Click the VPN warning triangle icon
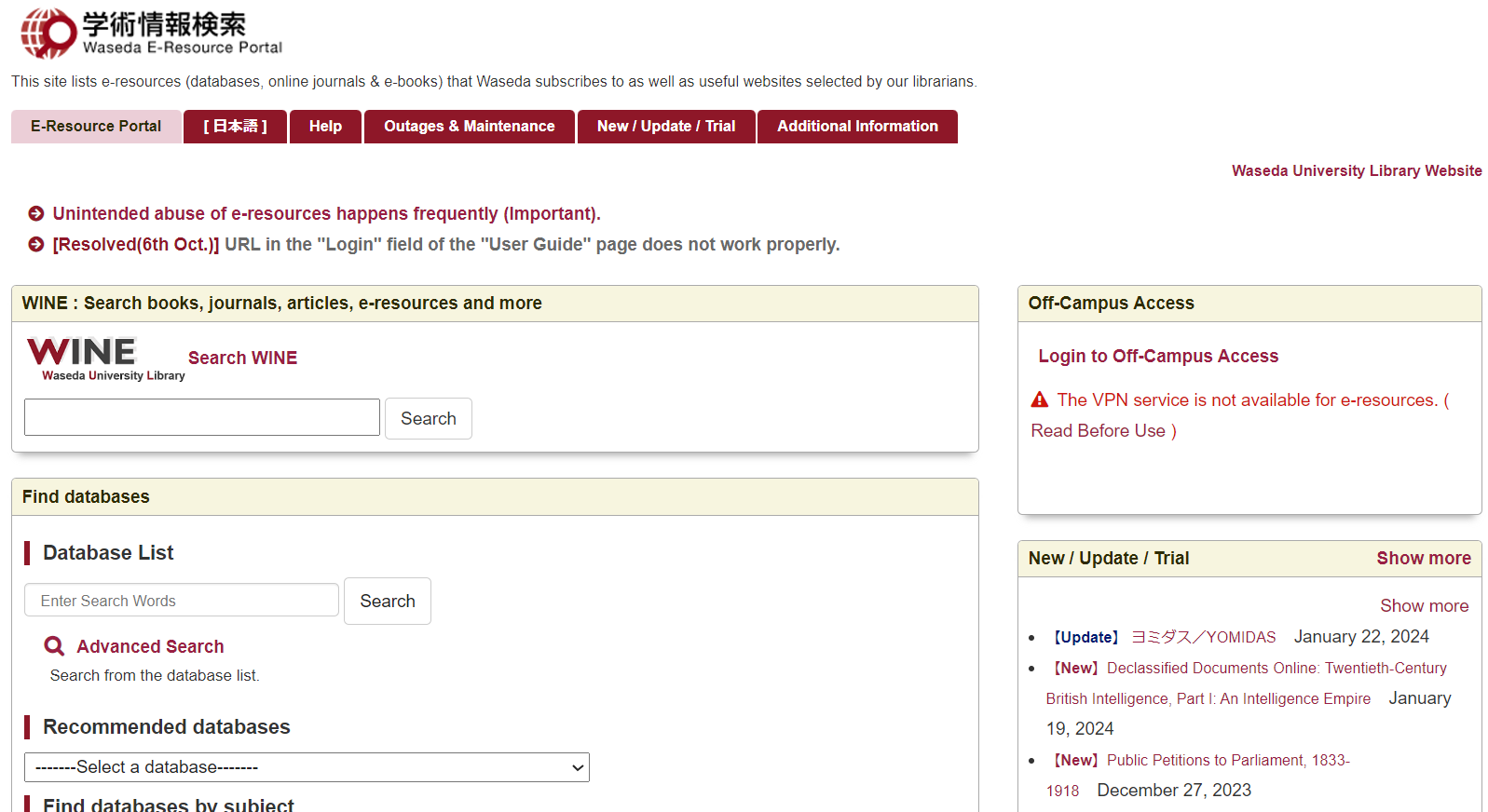 (x=1040, y=400)
